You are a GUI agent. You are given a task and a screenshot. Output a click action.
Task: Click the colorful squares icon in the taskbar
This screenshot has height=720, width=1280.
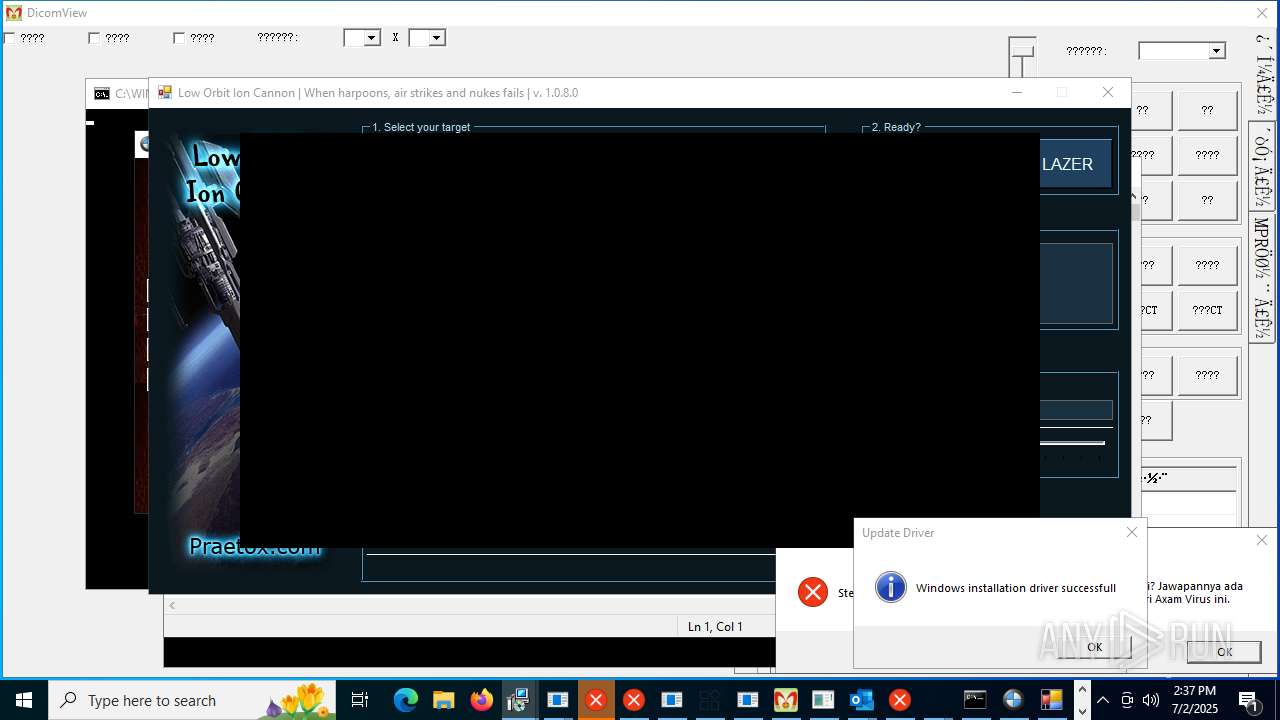click(1051, 700)
